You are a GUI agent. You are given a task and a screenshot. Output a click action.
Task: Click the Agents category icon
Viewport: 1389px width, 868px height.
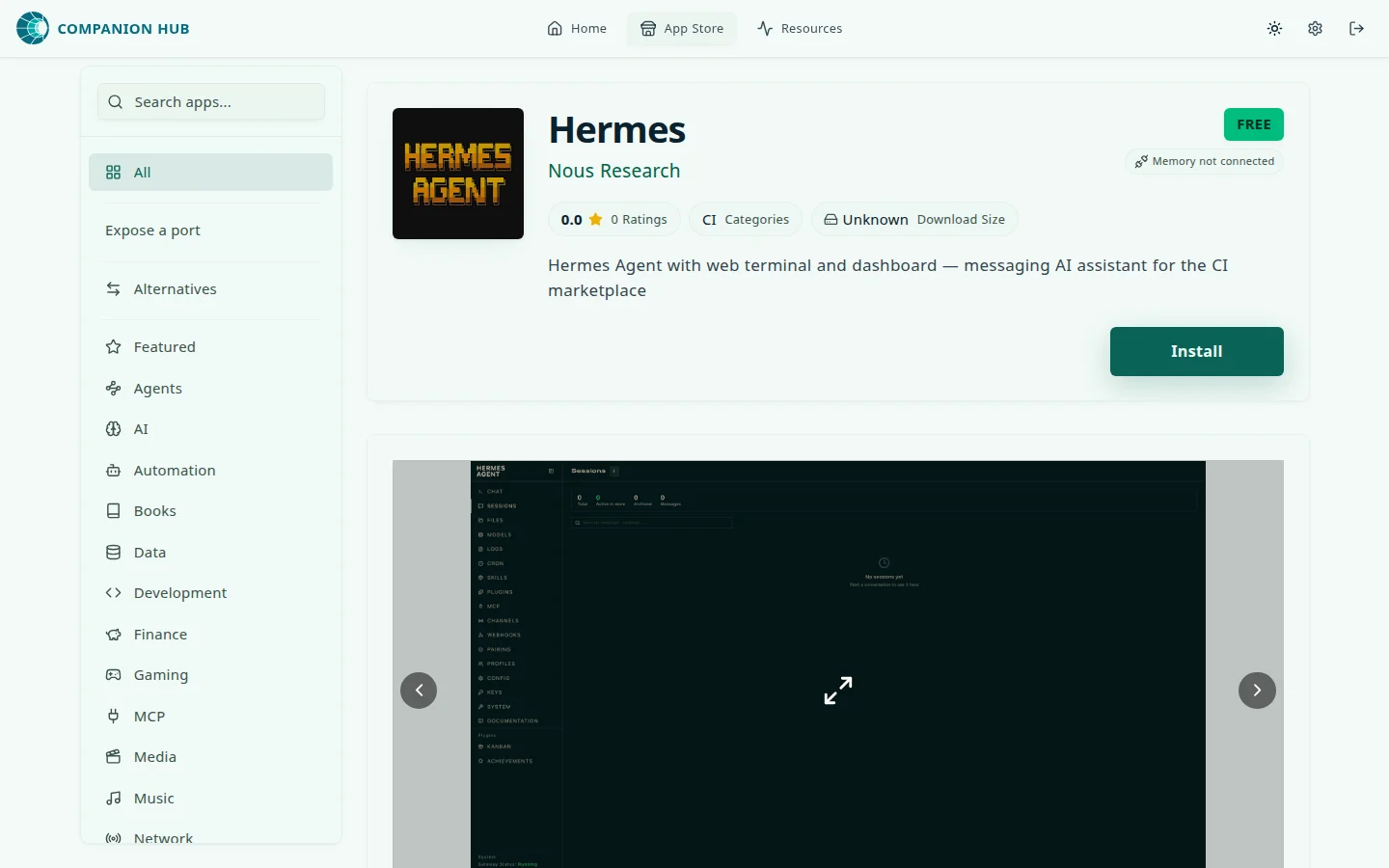pyautogui.click(x=113, y=388)
